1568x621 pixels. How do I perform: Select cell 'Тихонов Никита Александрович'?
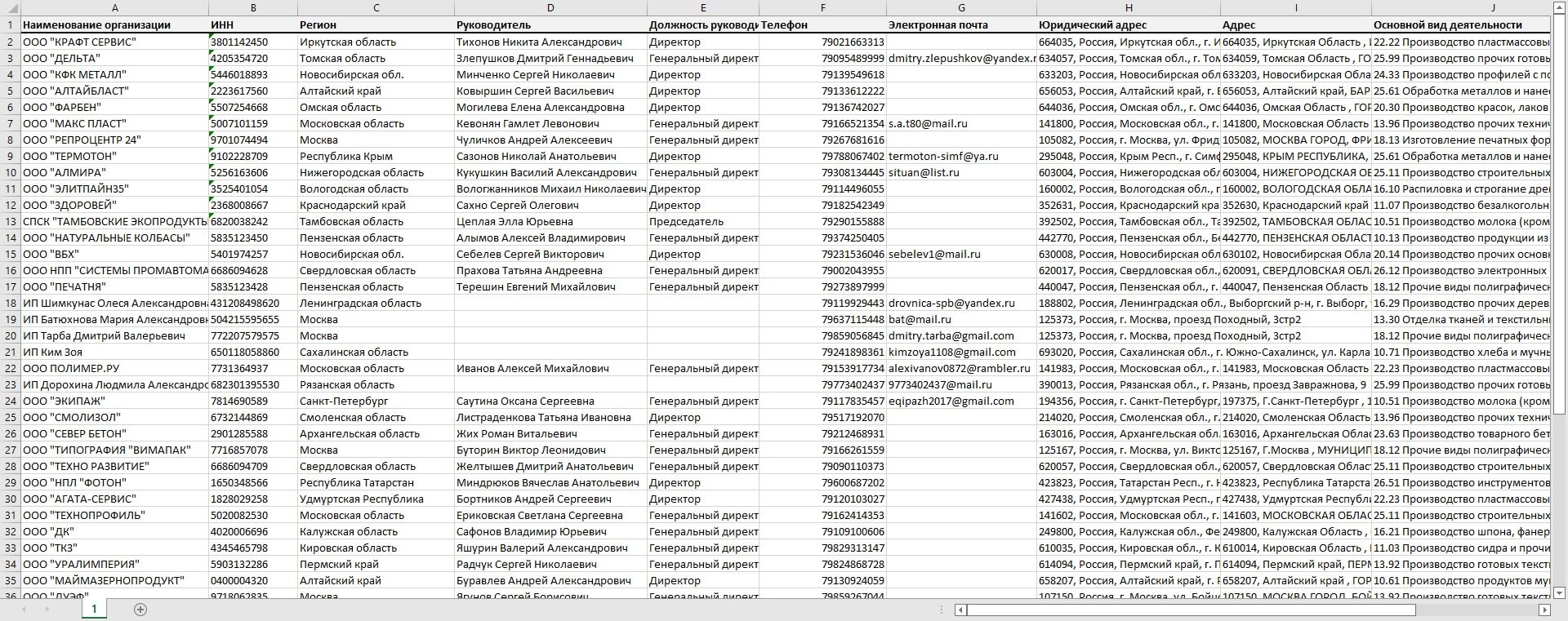click(x=550, y=42)
